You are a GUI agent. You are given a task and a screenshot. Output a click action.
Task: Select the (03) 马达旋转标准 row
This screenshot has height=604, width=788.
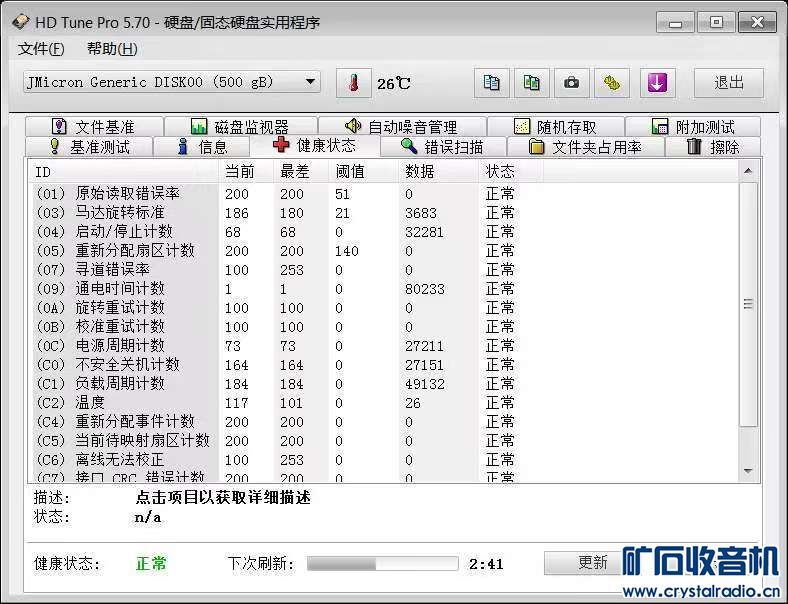pyautogui.click(x=384, y=213)
